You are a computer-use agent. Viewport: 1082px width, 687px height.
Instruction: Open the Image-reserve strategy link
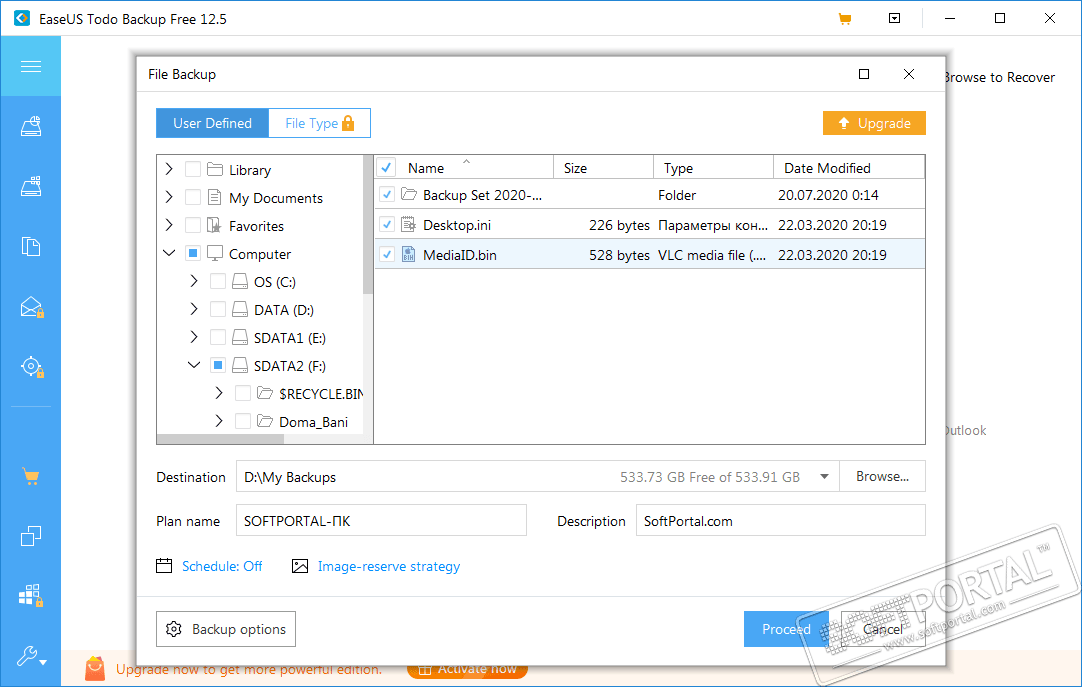388,566
